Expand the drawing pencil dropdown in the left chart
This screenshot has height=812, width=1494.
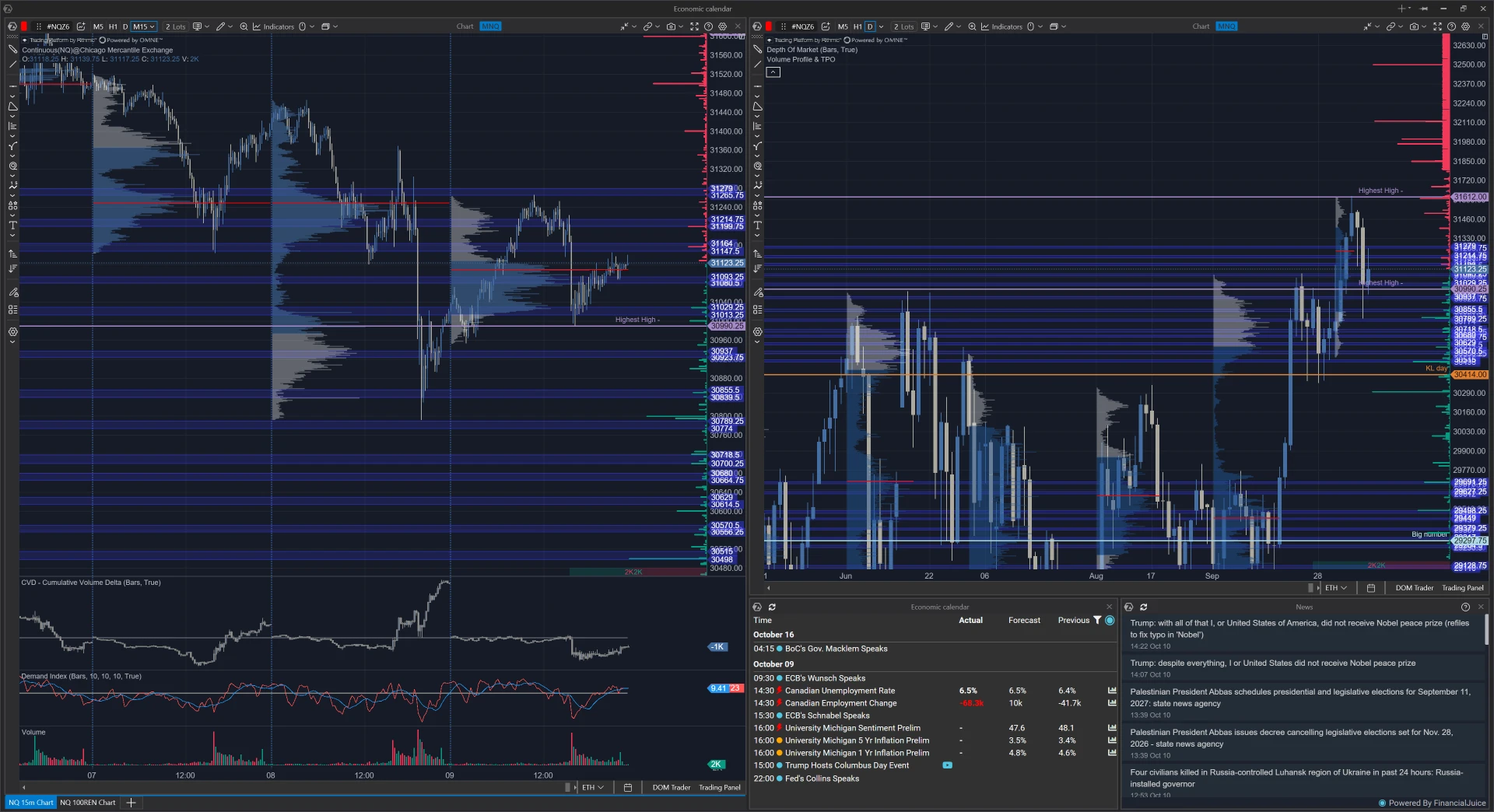pyautogui.click(x=230, y=26)
